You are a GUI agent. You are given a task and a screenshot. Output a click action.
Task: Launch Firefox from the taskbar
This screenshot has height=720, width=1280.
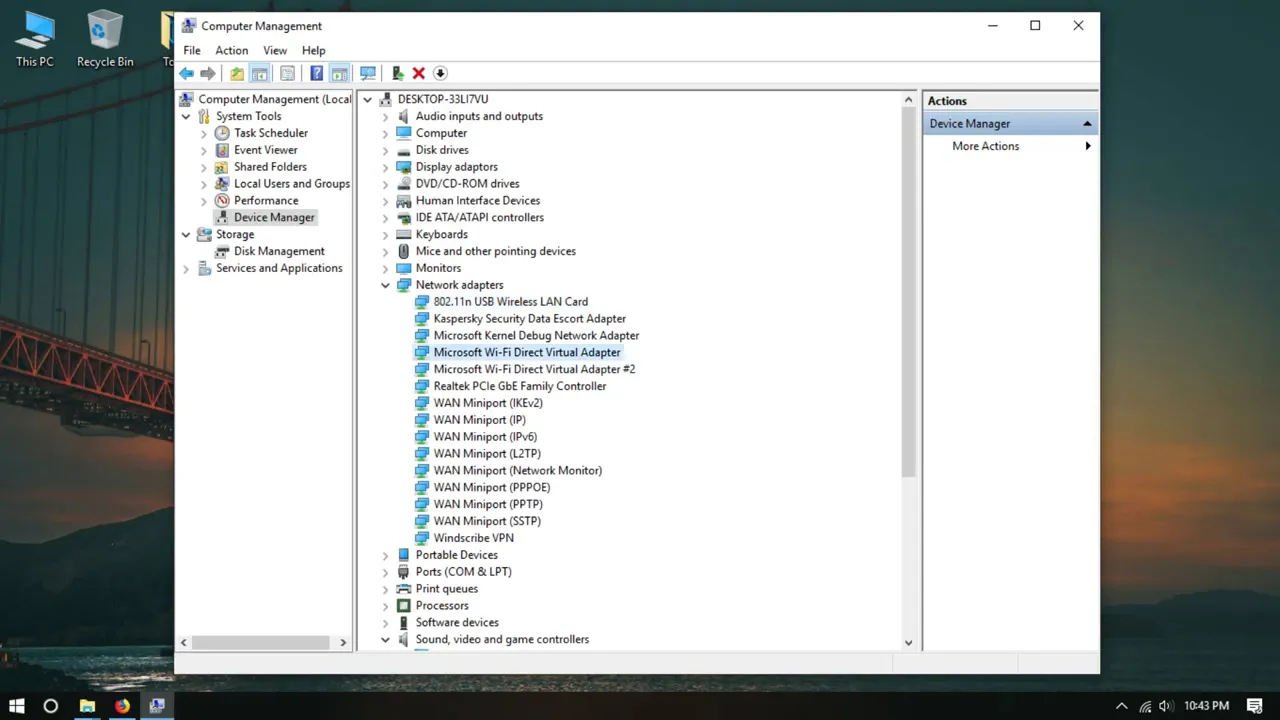[122, 706]
